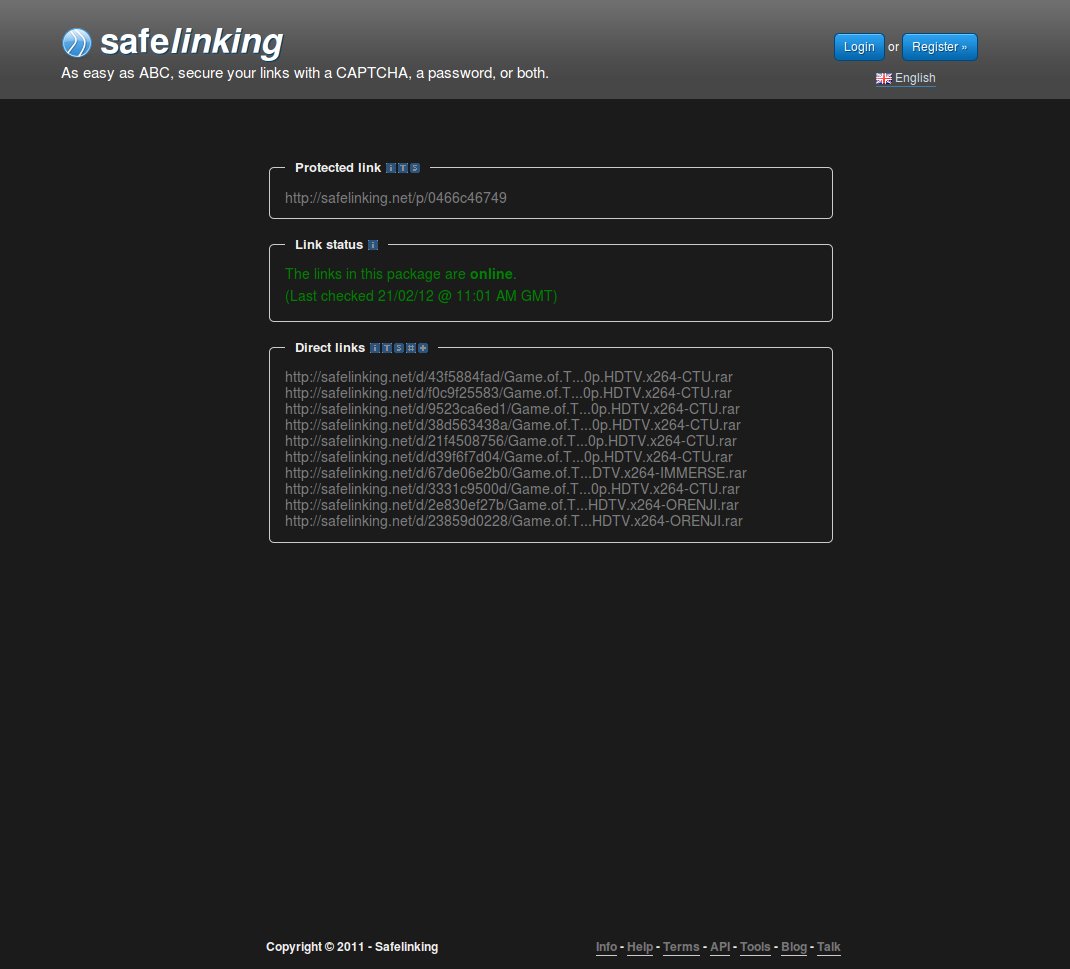Open direct link 43f5884fad
The height and width of the screenshot is (969, 1070).
click(x=509, y=377)
